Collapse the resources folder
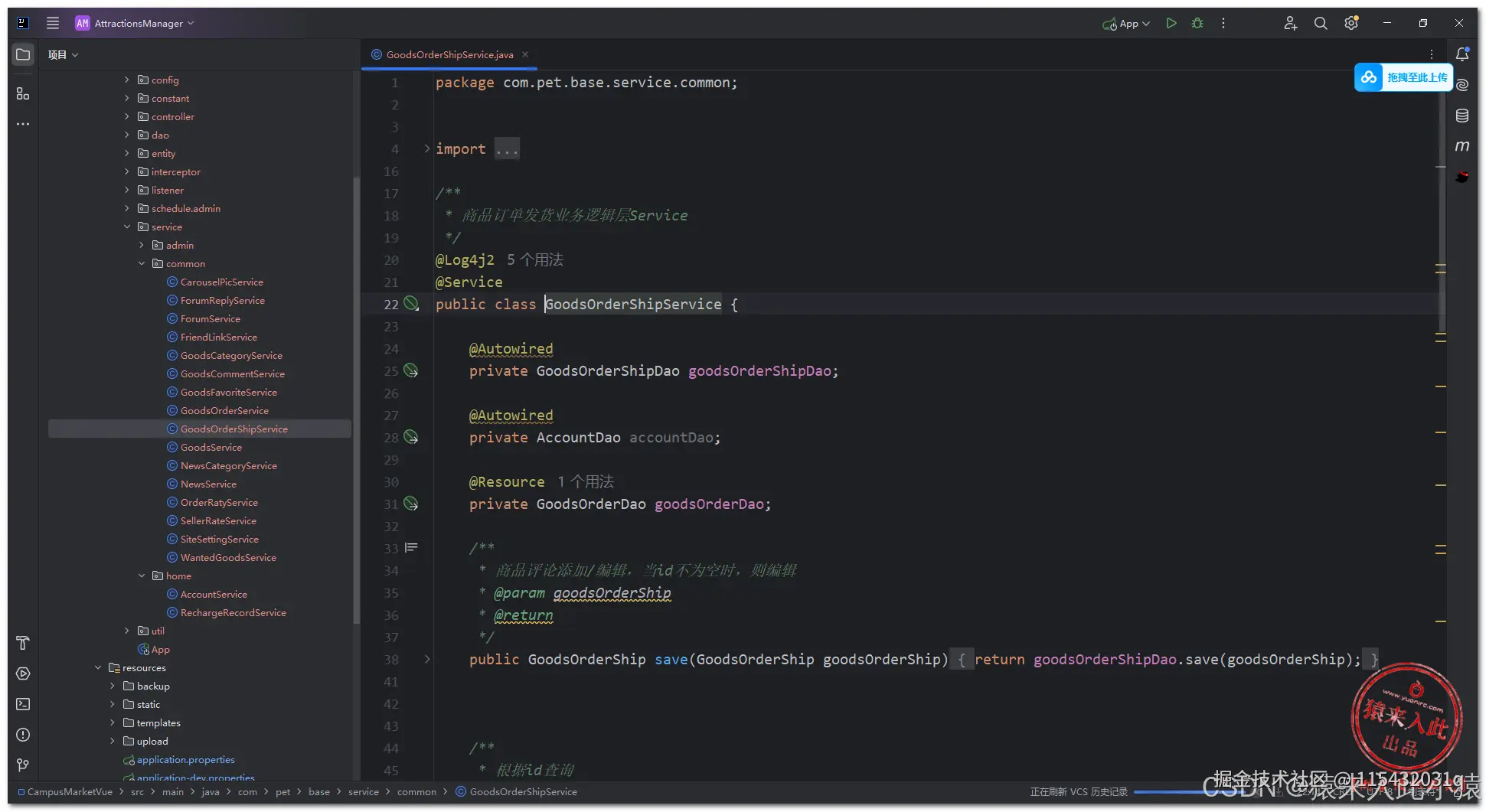Viewport: 1486px width, 812px height. 98,667
